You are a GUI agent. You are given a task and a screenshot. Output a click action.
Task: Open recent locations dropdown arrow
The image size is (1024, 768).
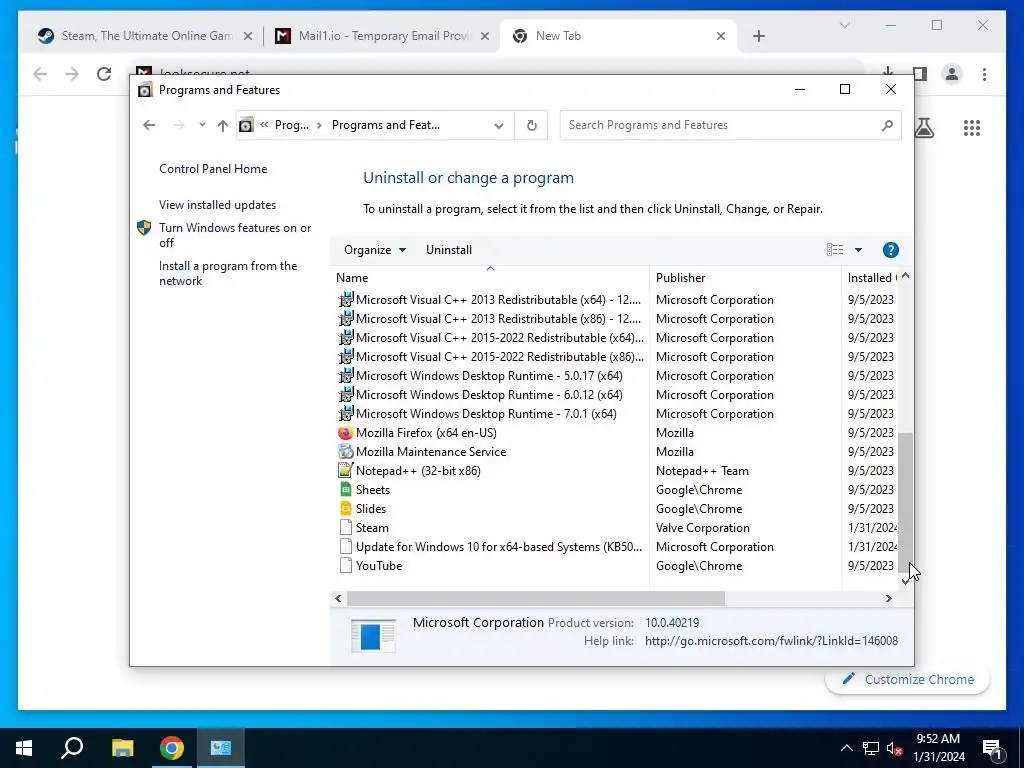pyautogui.click(x=202, y=125)
